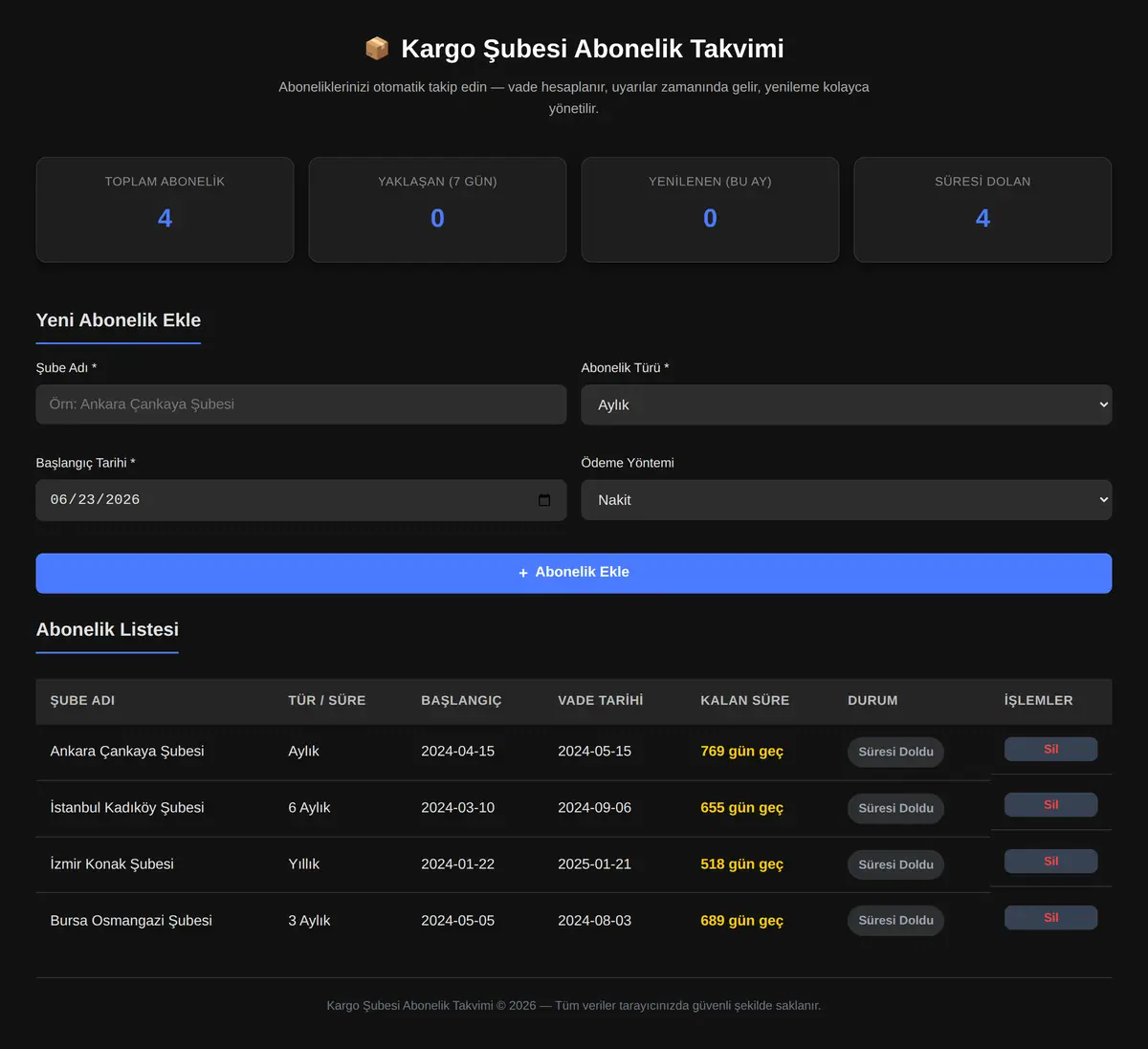Click the İzmir Konak Şubesi name cell
This screenshot has width=1148, height=1049.
112,864
